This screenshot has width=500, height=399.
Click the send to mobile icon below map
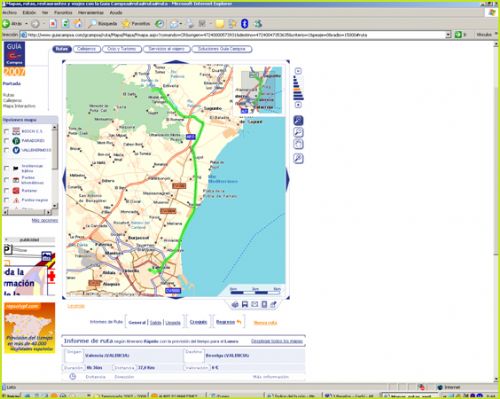[x=264, y=304]
